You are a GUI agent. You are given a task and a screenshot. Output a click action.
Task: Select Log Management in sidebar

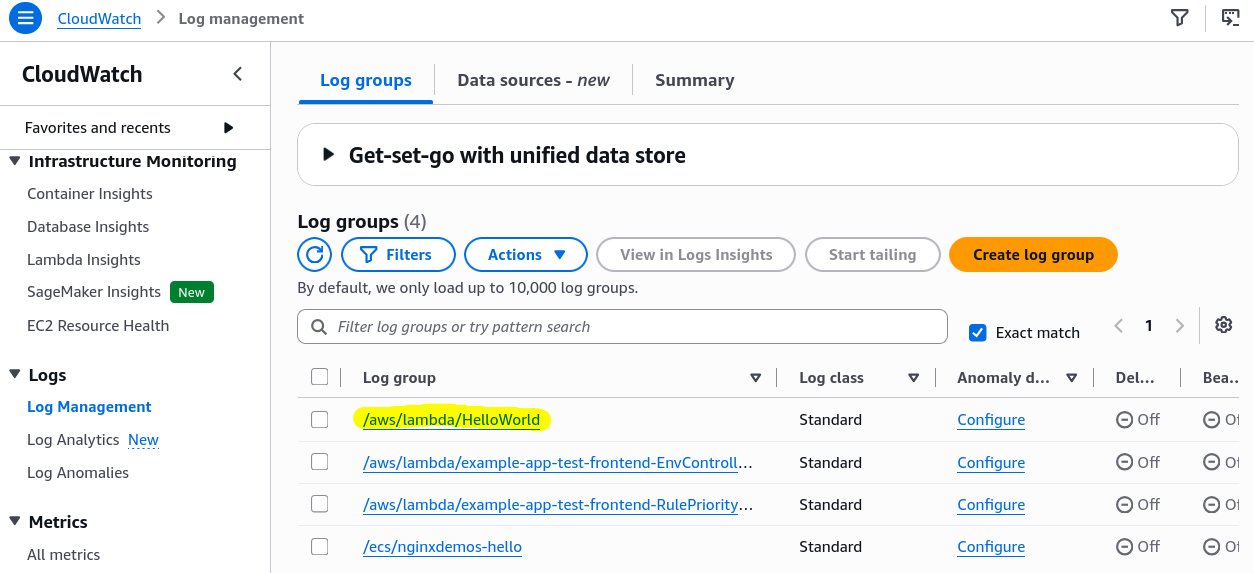89,407
